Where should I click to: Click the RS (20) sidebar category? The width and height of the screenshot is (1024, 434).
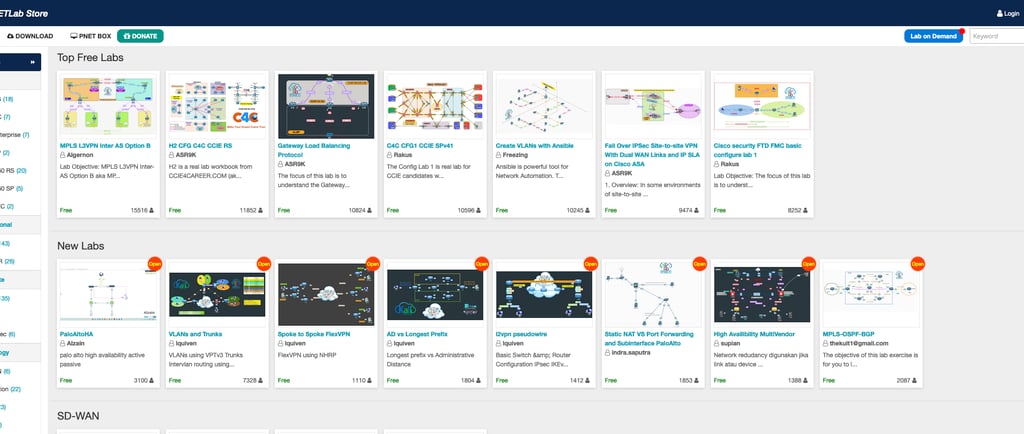coord(13,171)
